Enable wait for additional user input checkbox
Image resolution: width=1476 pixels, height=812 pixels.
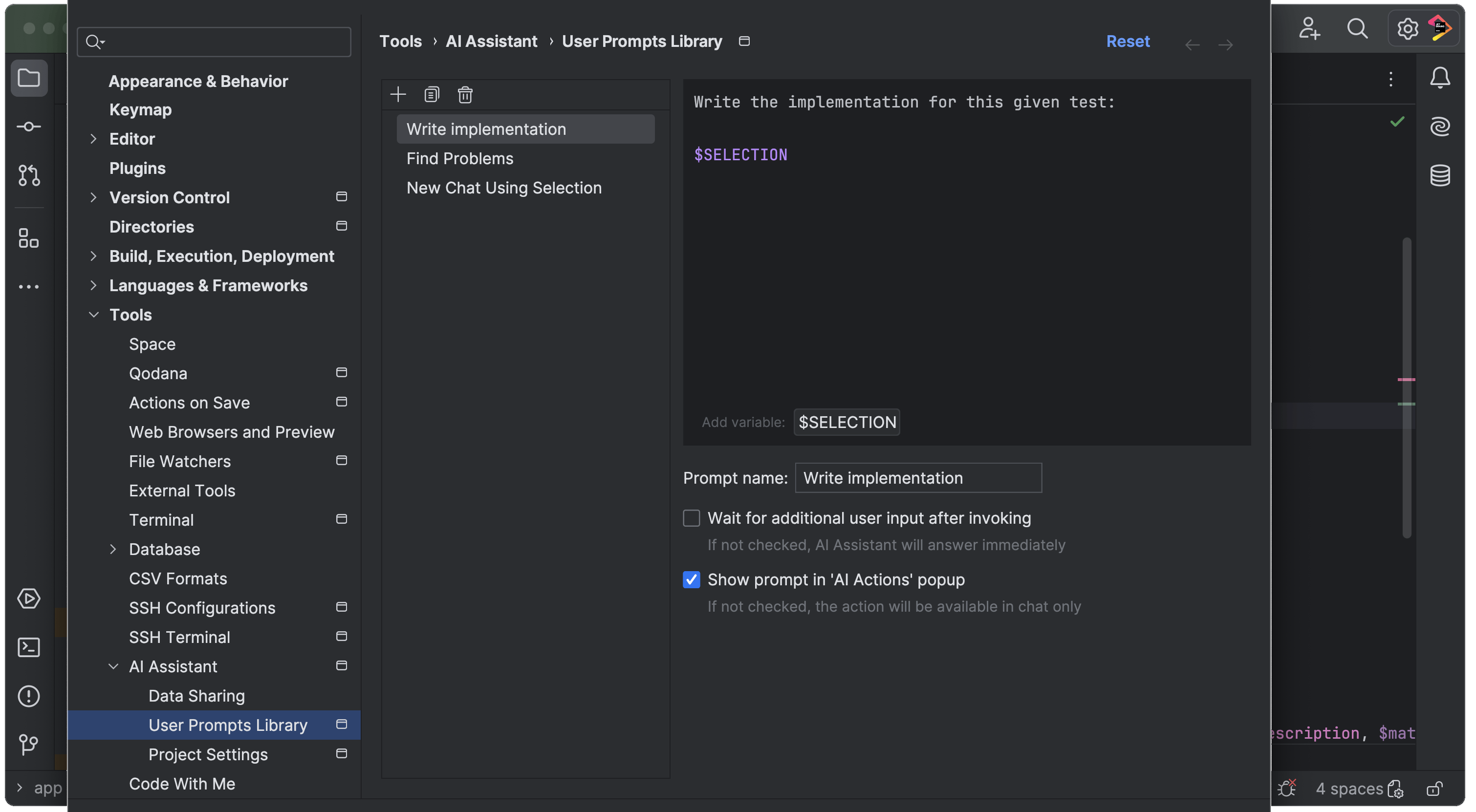click(692, 518)
